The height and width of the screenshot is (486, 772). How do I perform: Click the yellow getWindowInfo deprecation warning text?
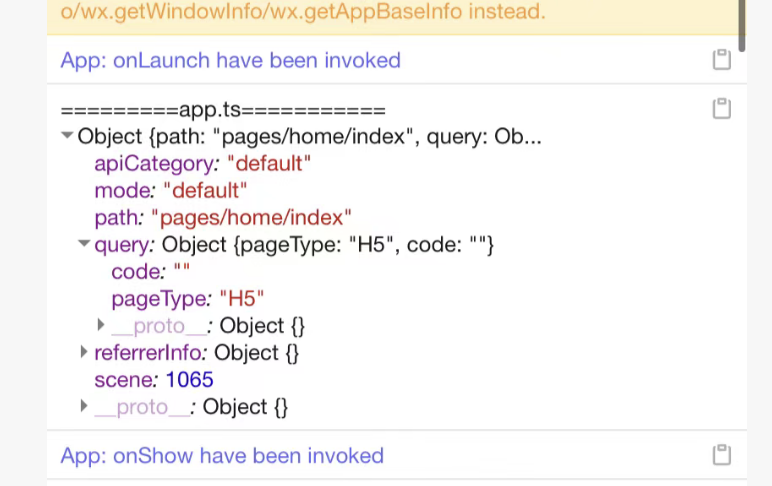click(303, 11)
